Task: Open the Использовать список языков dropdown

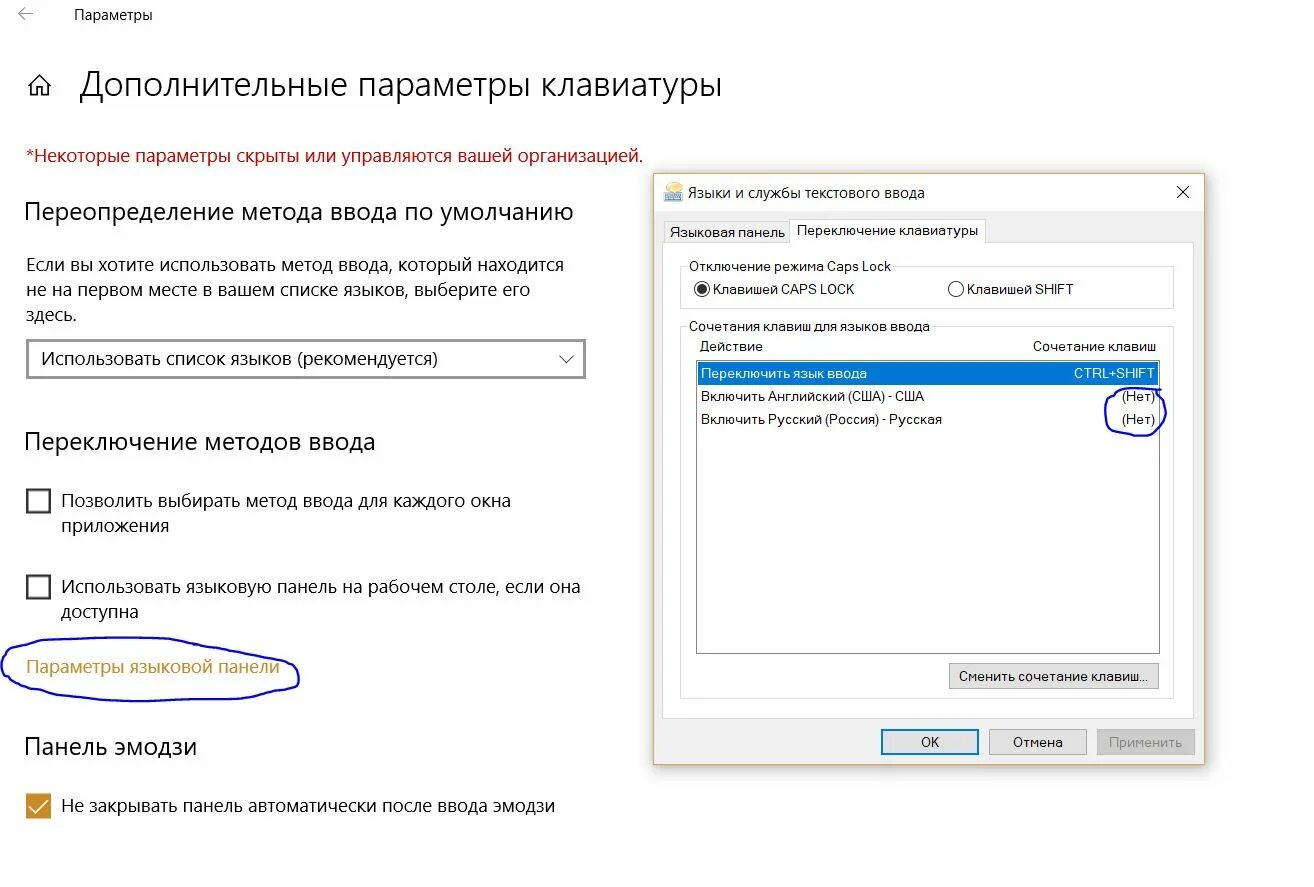Action: tap(305, 359)
